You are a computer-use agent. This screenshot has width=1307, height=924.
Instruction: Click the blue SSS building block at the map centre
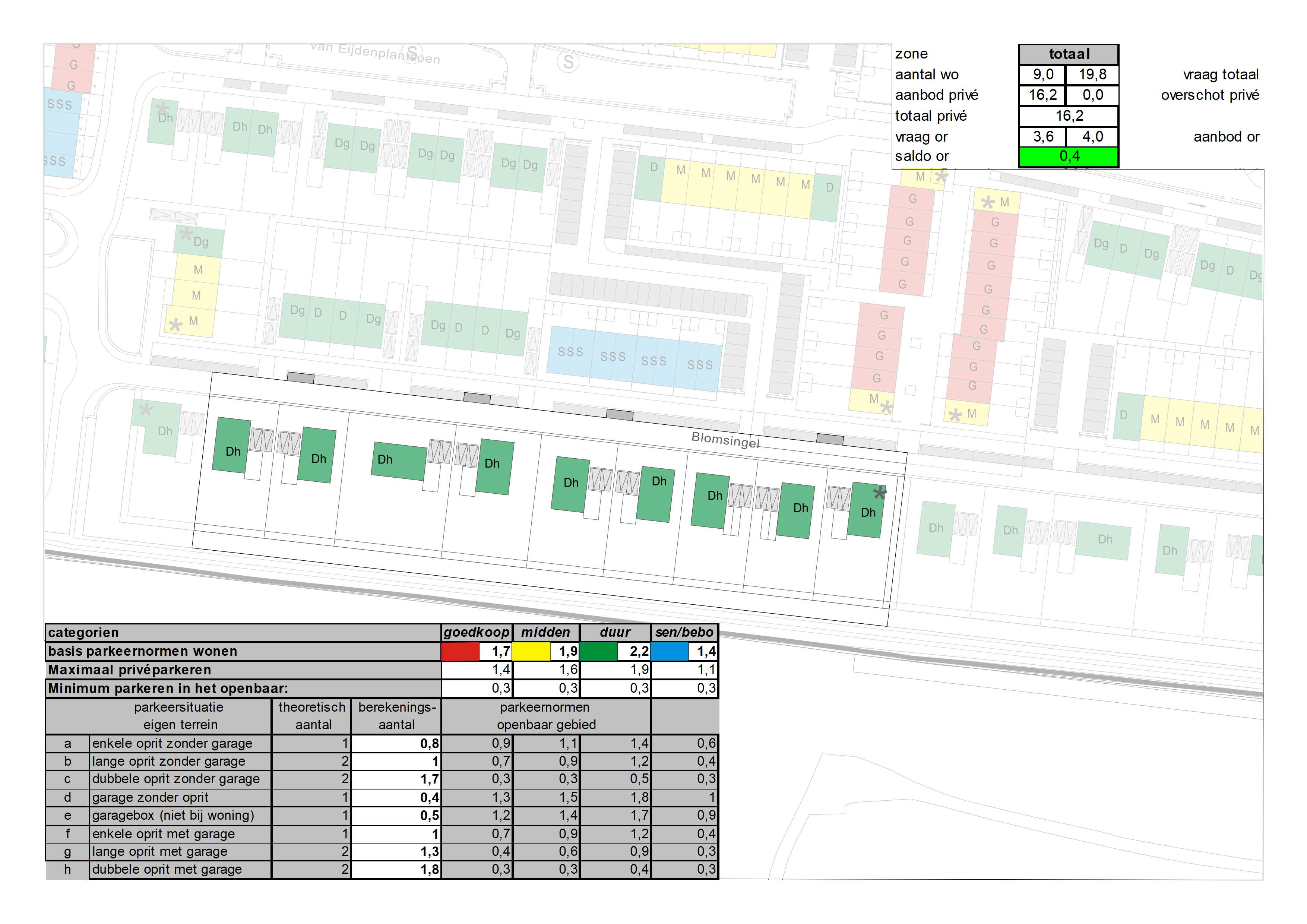(634, 359)
